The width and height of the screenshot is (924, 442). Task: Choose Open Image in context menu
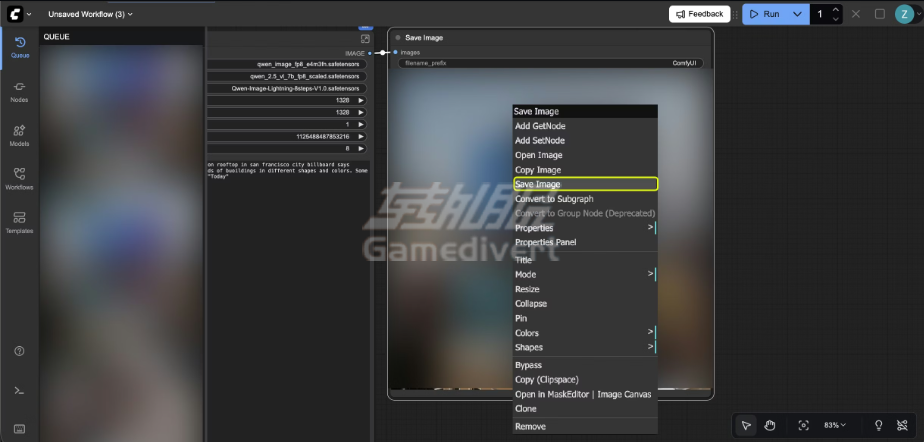(585, 155)
